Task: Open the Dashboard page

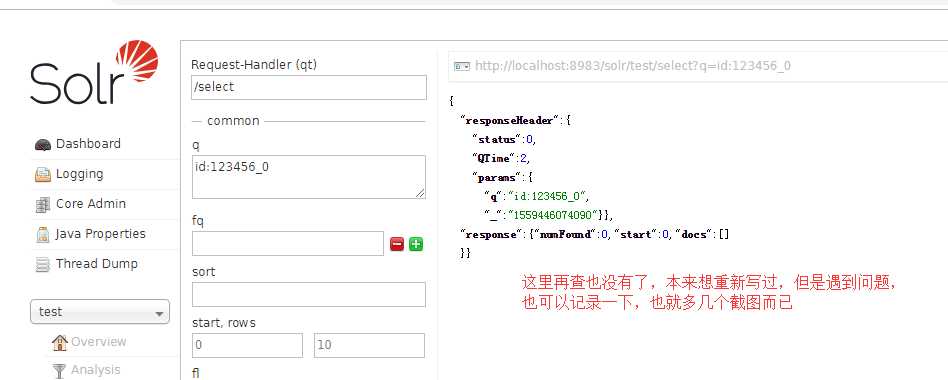Action: (x=88, y=144)
